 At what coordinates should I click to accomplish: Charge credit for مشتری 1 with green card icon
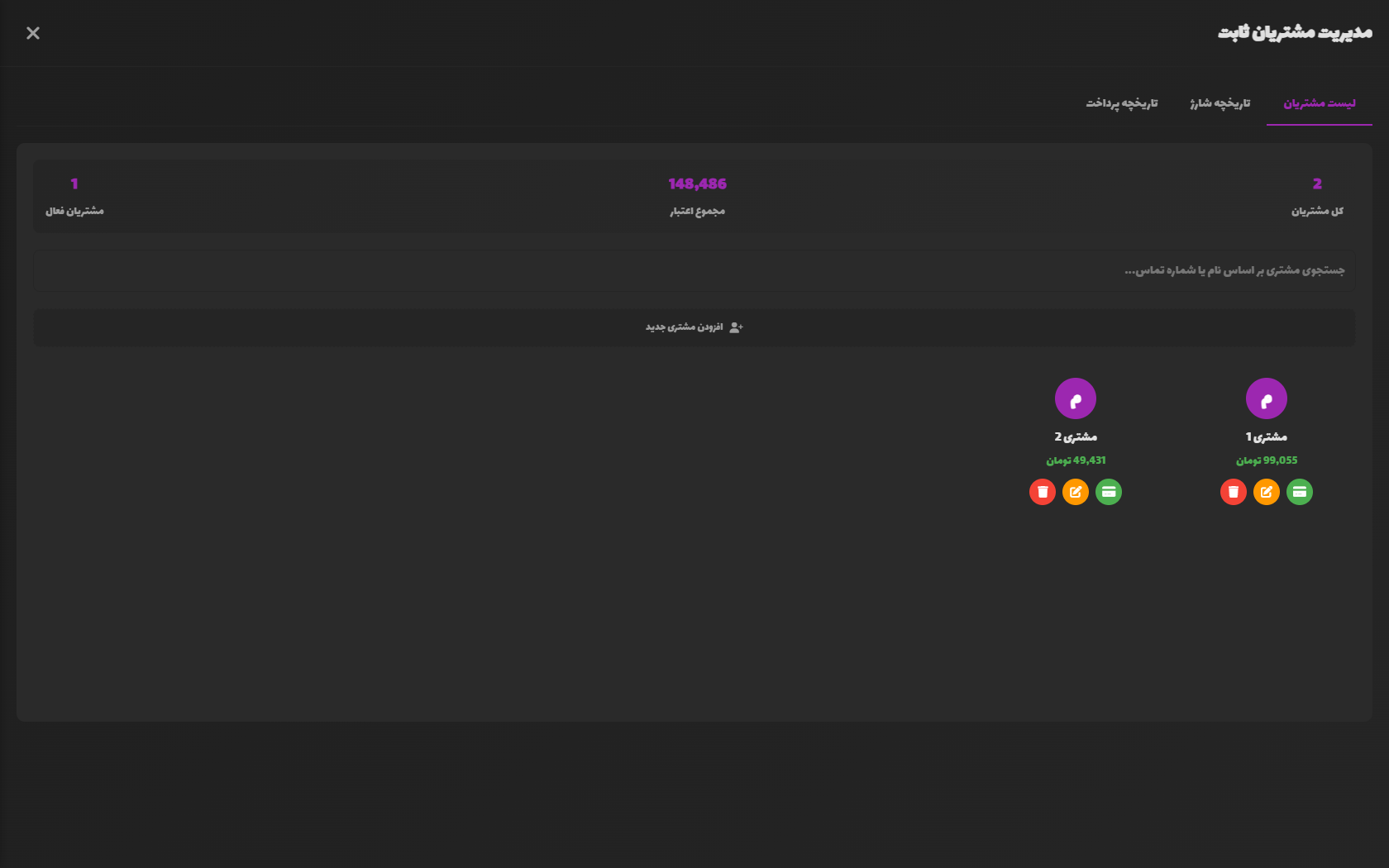[x=1299, y=492]
